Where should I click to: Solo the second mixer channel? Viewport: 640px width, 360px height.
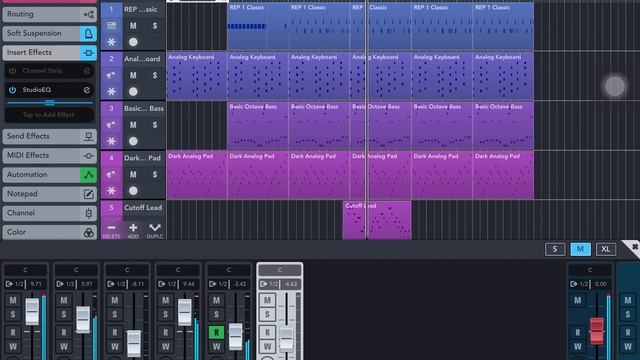[x=64, y=314]
